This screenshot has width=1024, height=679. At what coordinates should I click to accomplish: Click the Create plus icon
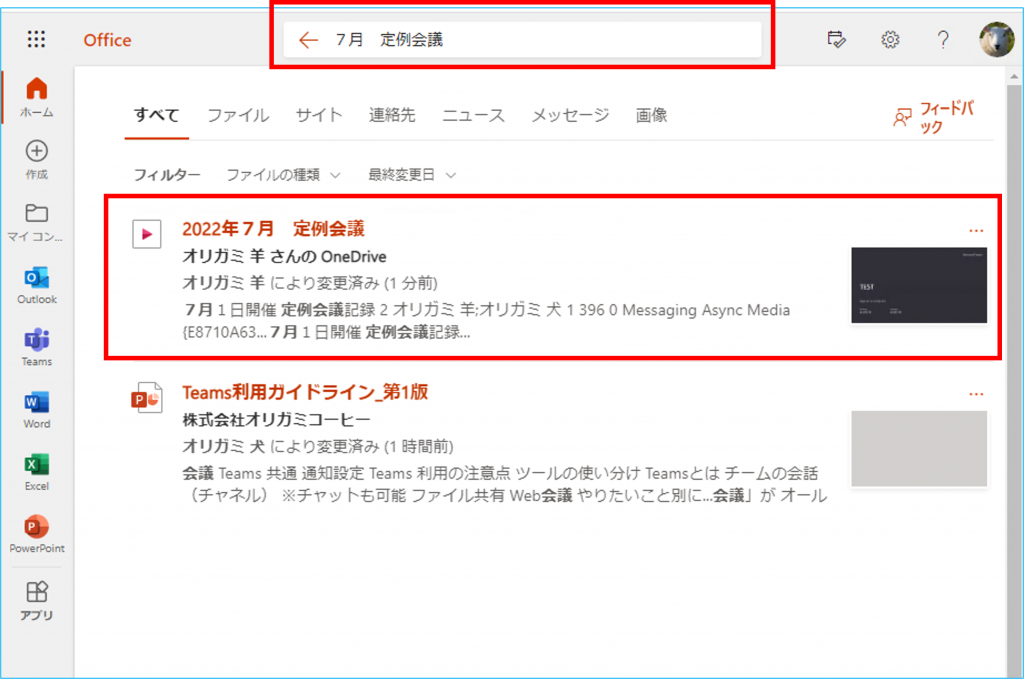coord(37,152)
